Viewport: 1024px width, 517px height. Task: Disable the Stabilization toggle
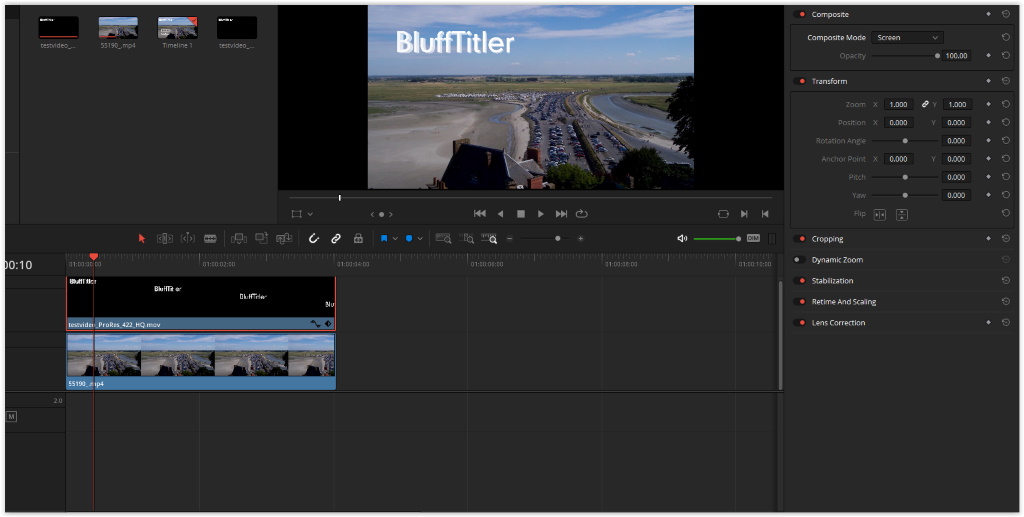click(x=799, y=281)
